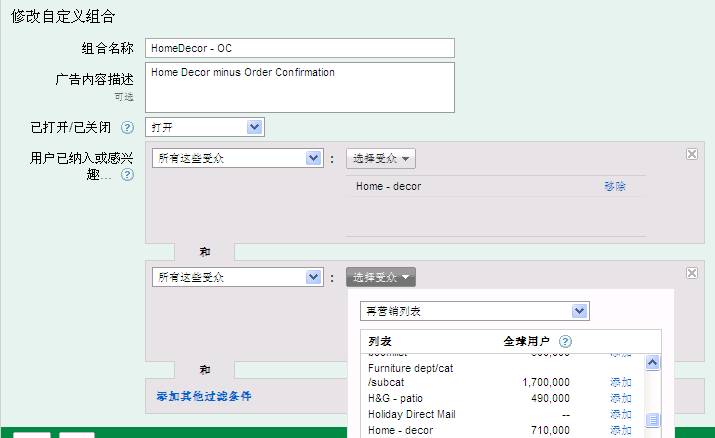
Task: Open help icon beside 全球用户 header
Action: point(565,341)
